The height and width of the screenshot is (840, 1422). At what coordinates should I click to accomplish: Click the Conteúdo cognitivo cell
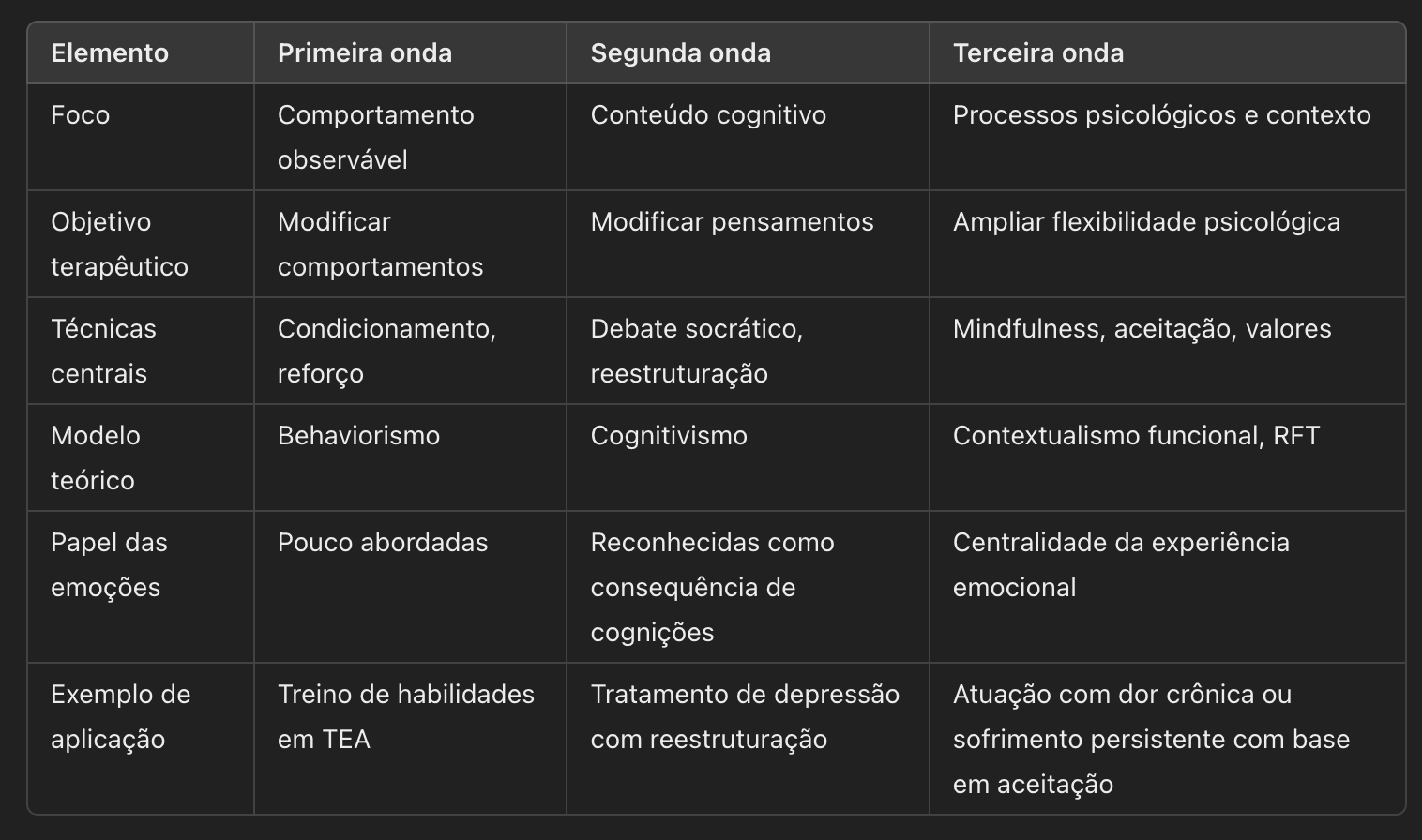(x=748, y=137)
